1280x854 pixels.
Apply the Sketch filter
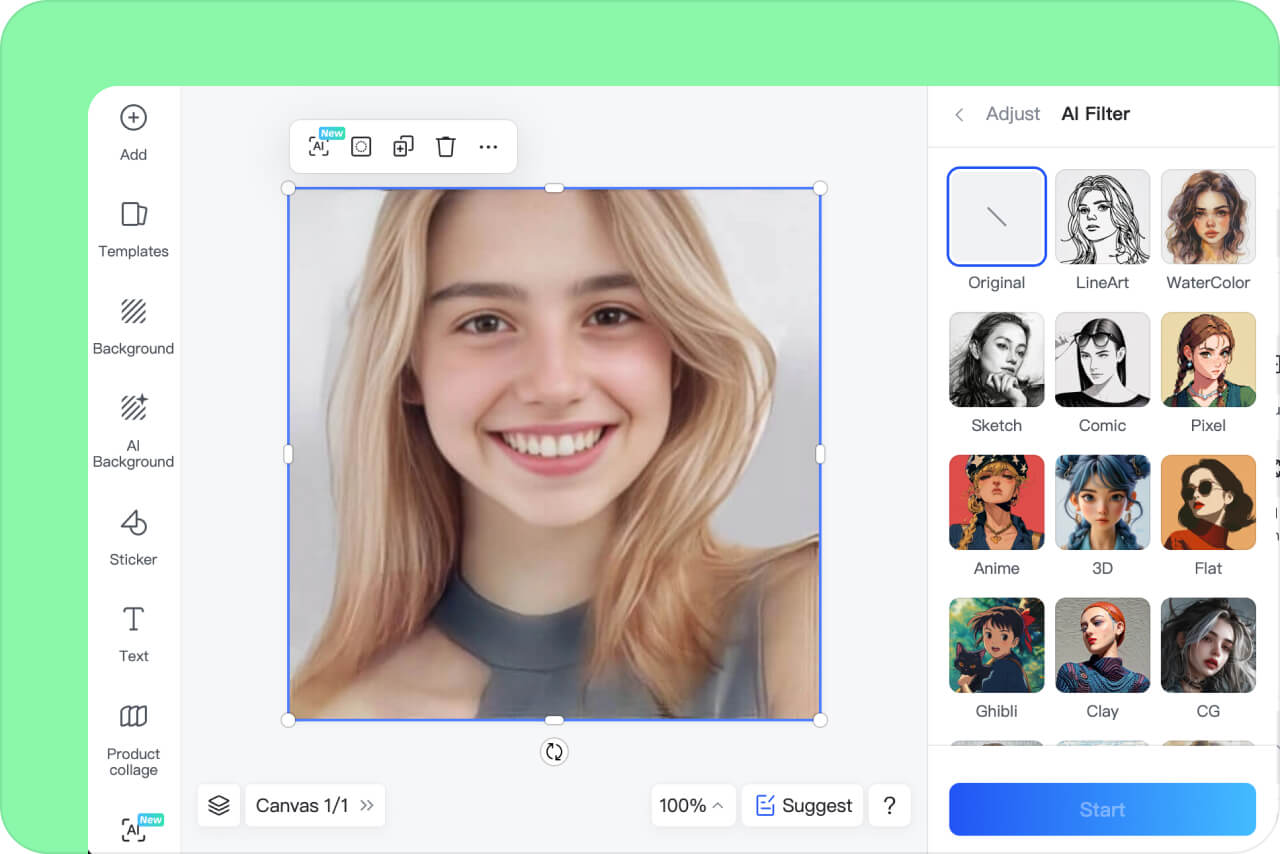click(x=997, y=360)
